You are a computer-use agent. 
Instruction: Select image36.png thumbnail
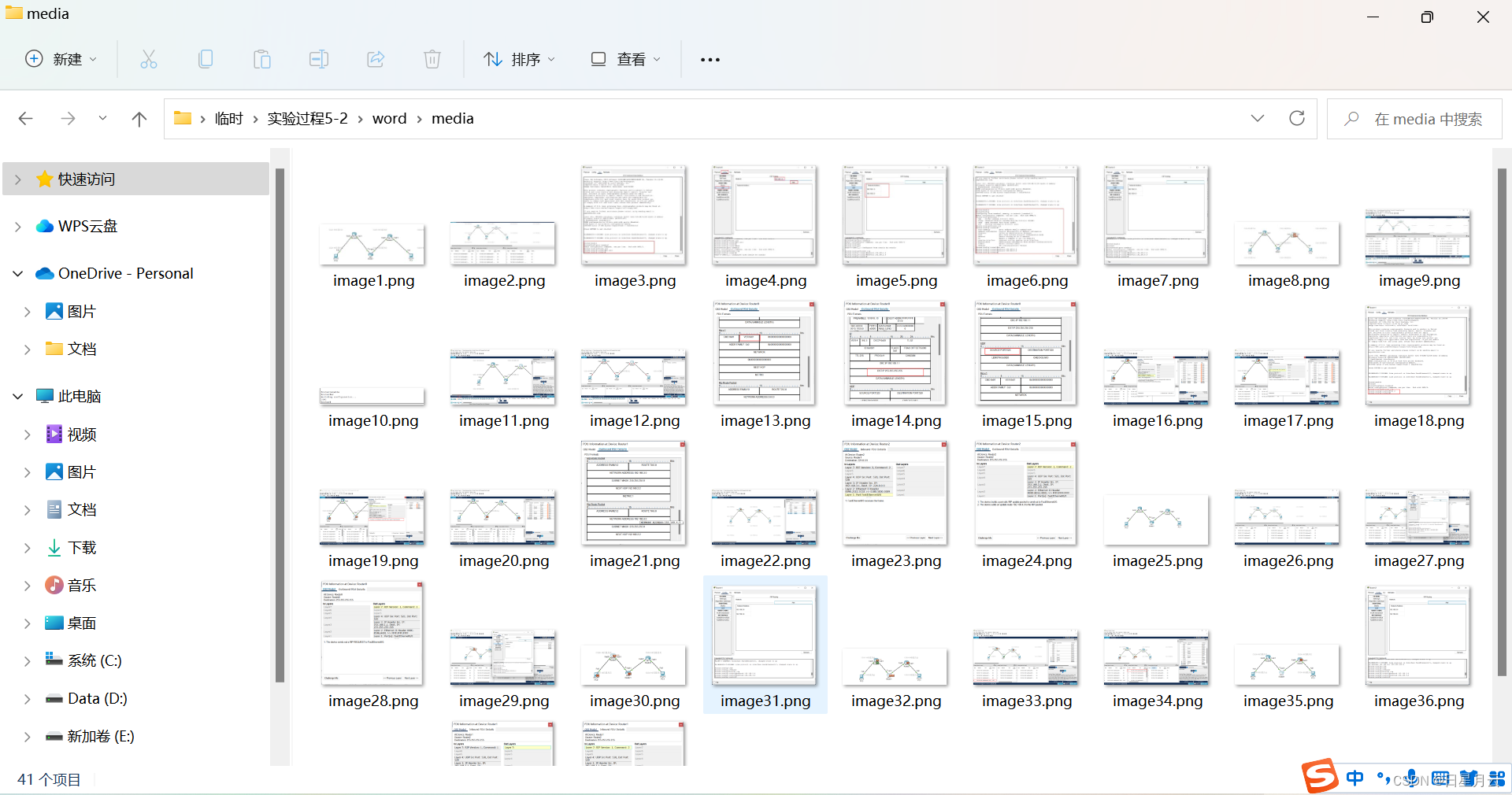(1418, 635)
